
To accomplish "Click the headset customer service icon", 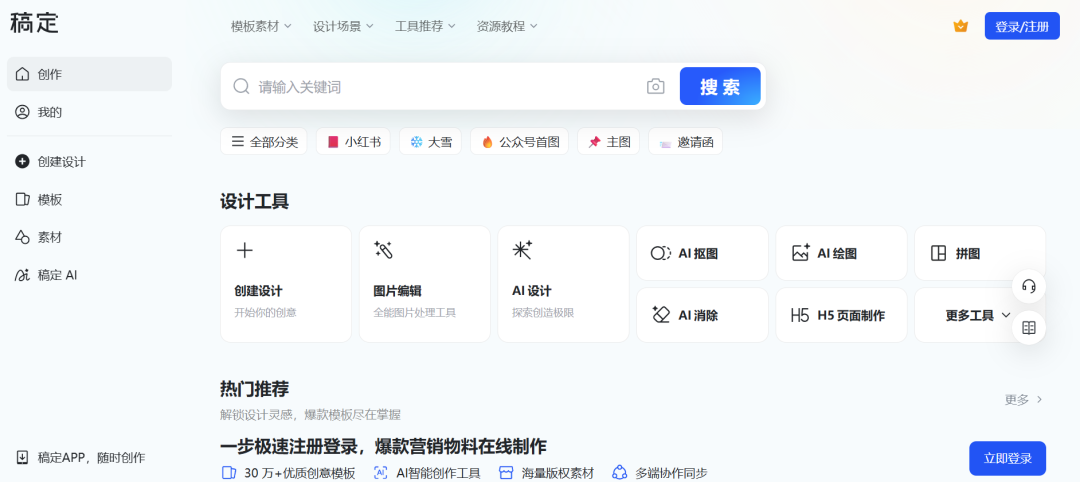I will [1029, 286].
